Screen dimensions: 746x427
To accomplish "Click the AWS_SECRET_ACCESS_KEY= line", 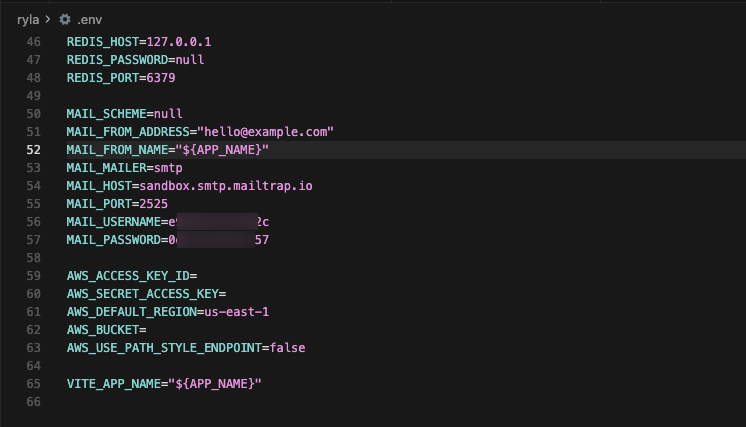I will click(147, 294).
